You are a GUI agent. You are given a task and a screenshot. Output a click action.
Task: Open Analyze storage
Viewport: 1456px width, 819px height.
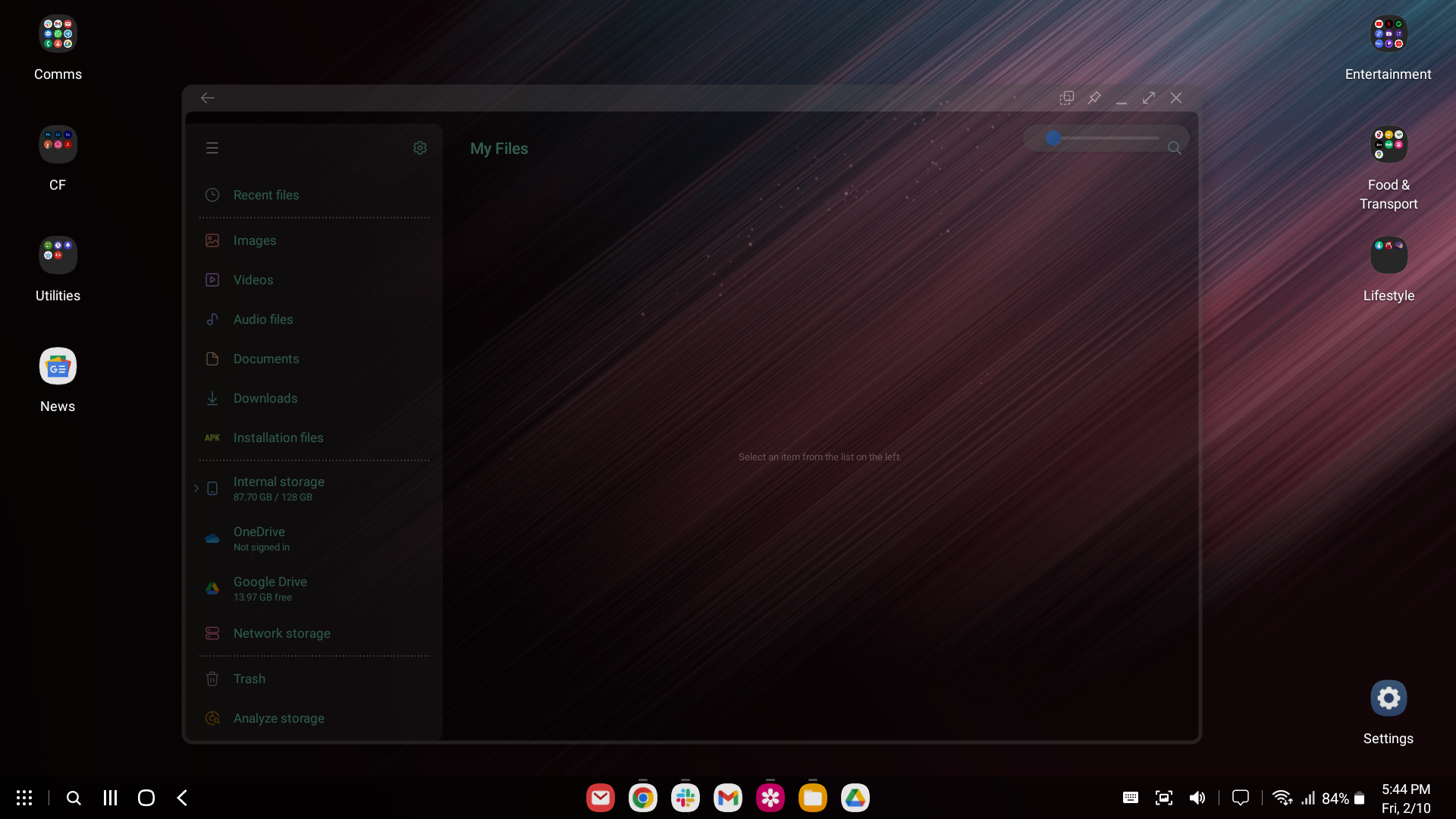coord(278,718)
